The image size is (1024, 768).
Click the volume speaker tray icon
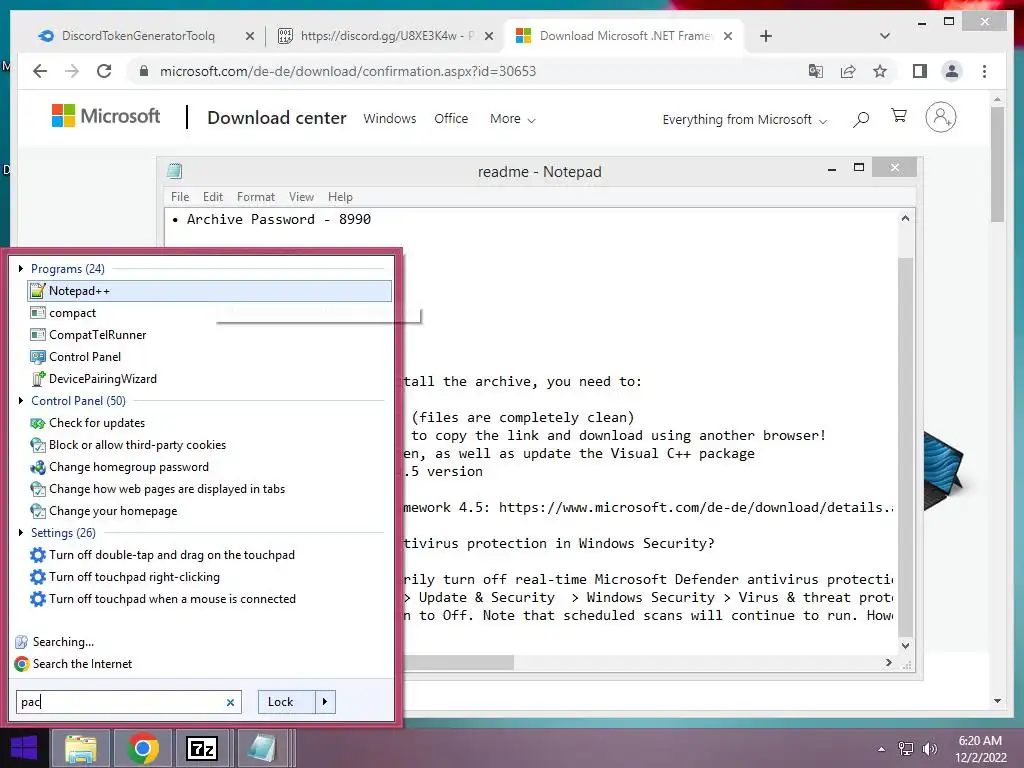[929, 749]
